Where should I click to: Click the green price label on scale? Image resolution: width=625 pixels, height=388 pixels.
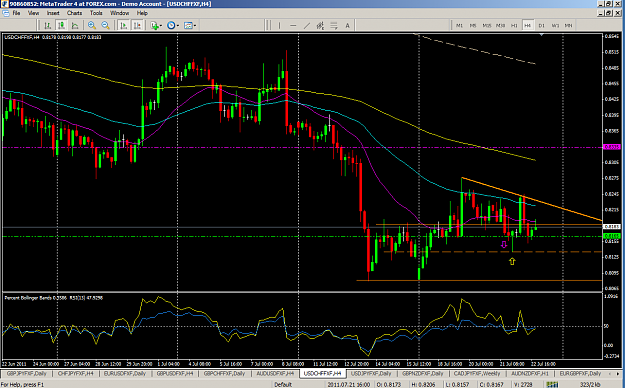pos(612,236)
